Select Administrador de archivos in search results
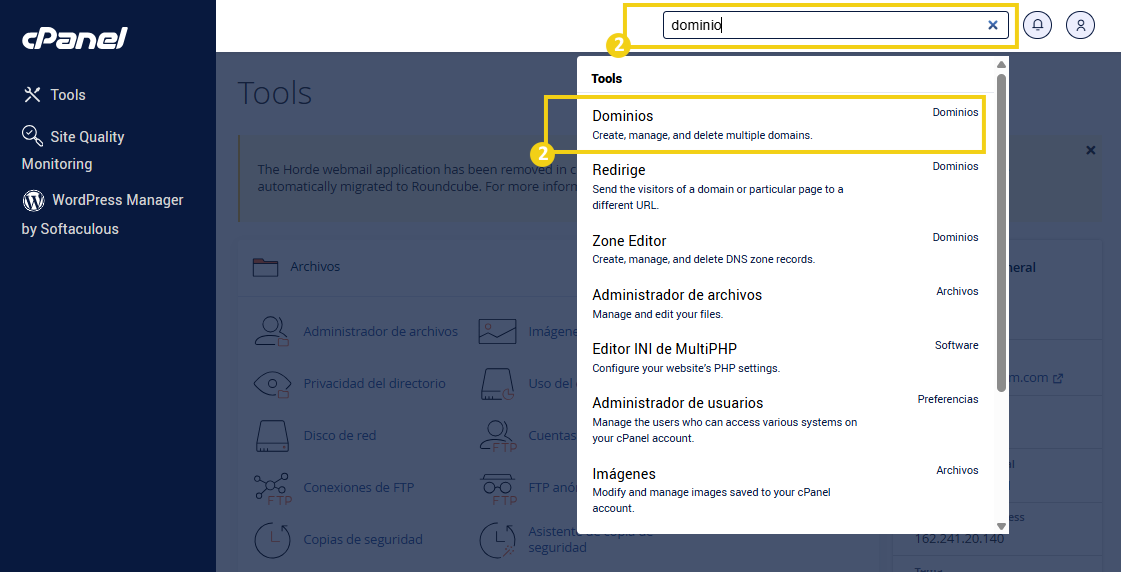Image resolution: width=1121 pixels, height=572 pixels. coord(785,303)
